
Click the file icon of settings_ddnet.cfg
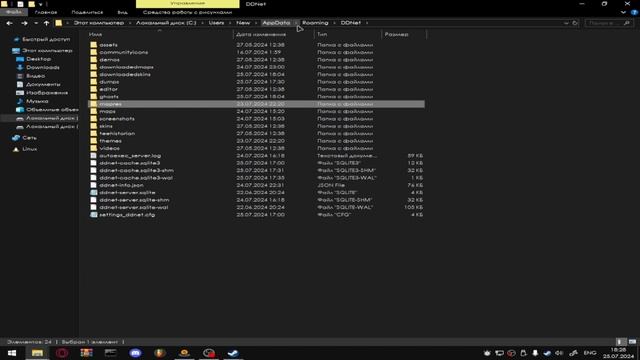(x=93, y=215)
